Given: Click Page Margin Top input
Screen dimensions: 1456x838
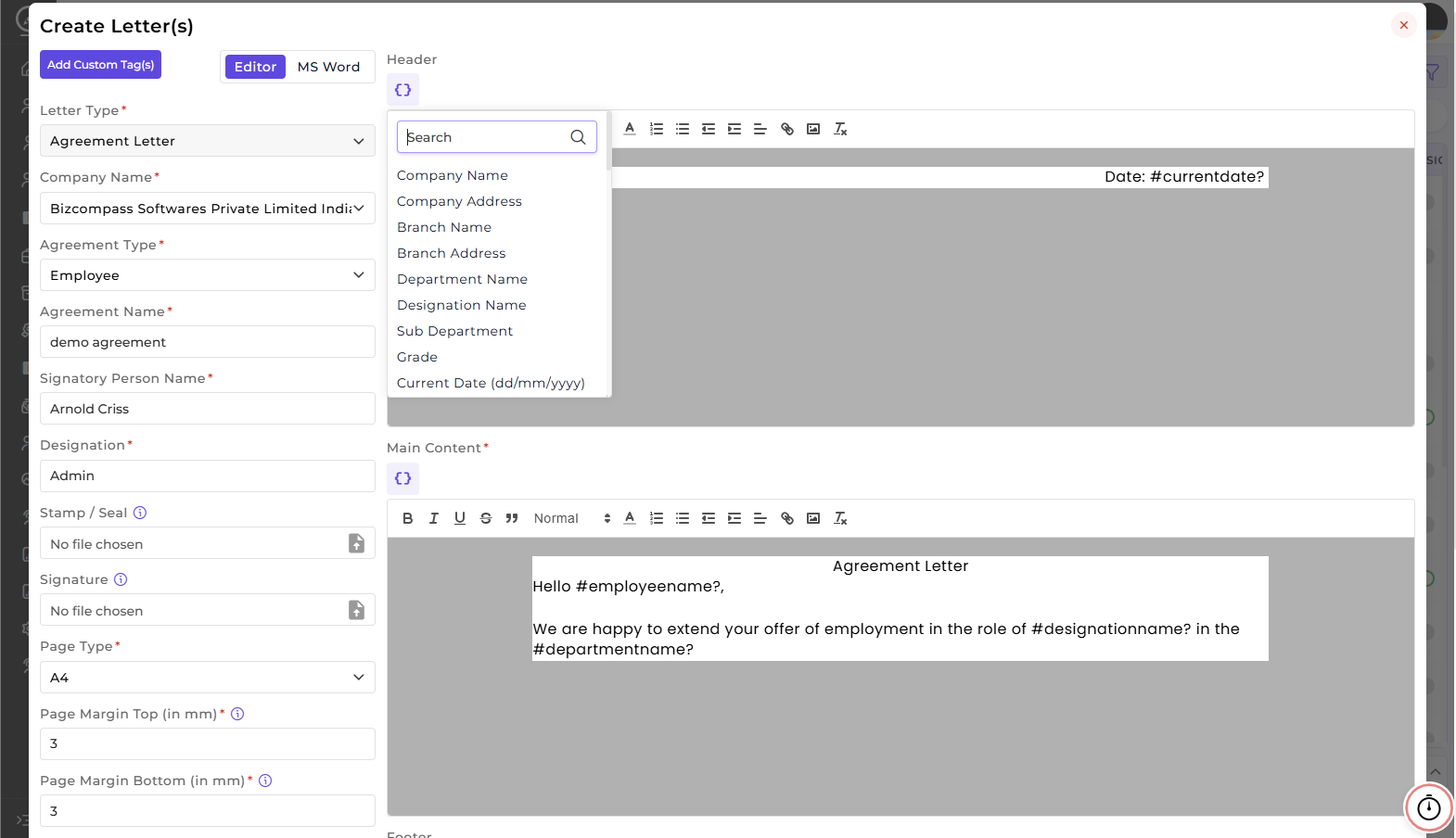Looking at the screenshot, I should coord(208,743).
